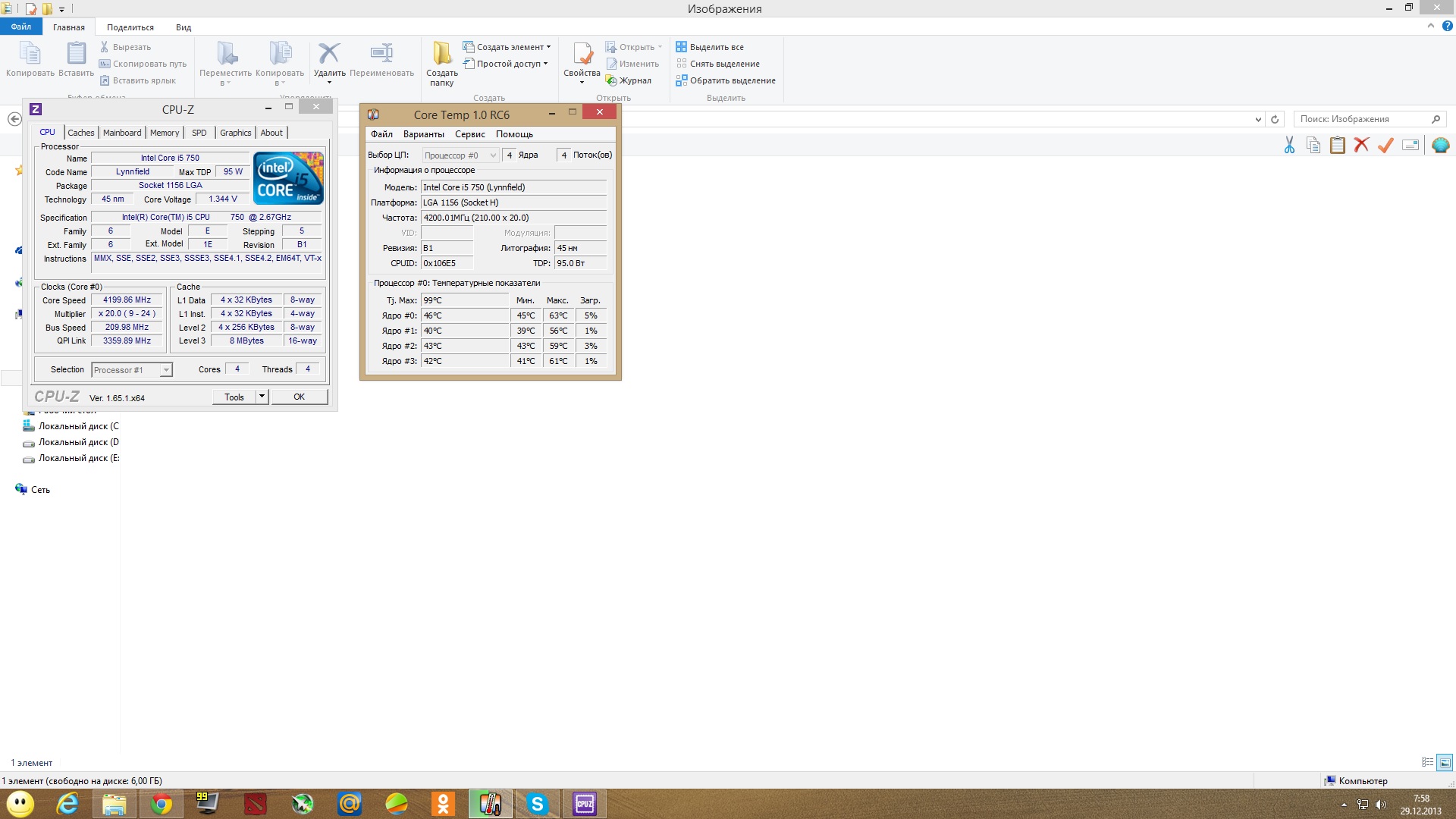Click the refresh icon beside the address bar
The image size is (1456, 819).
tap(1275, 119)
